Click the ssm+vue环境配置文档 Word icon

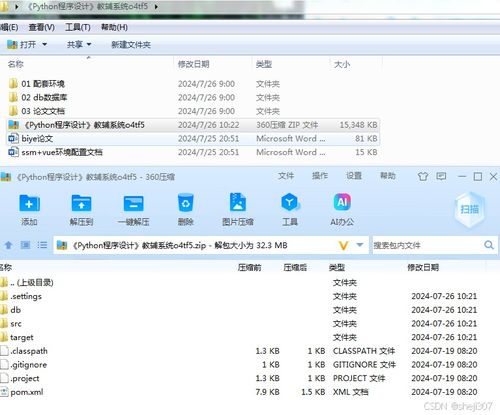pyautogui.click(x=13, y=152)
